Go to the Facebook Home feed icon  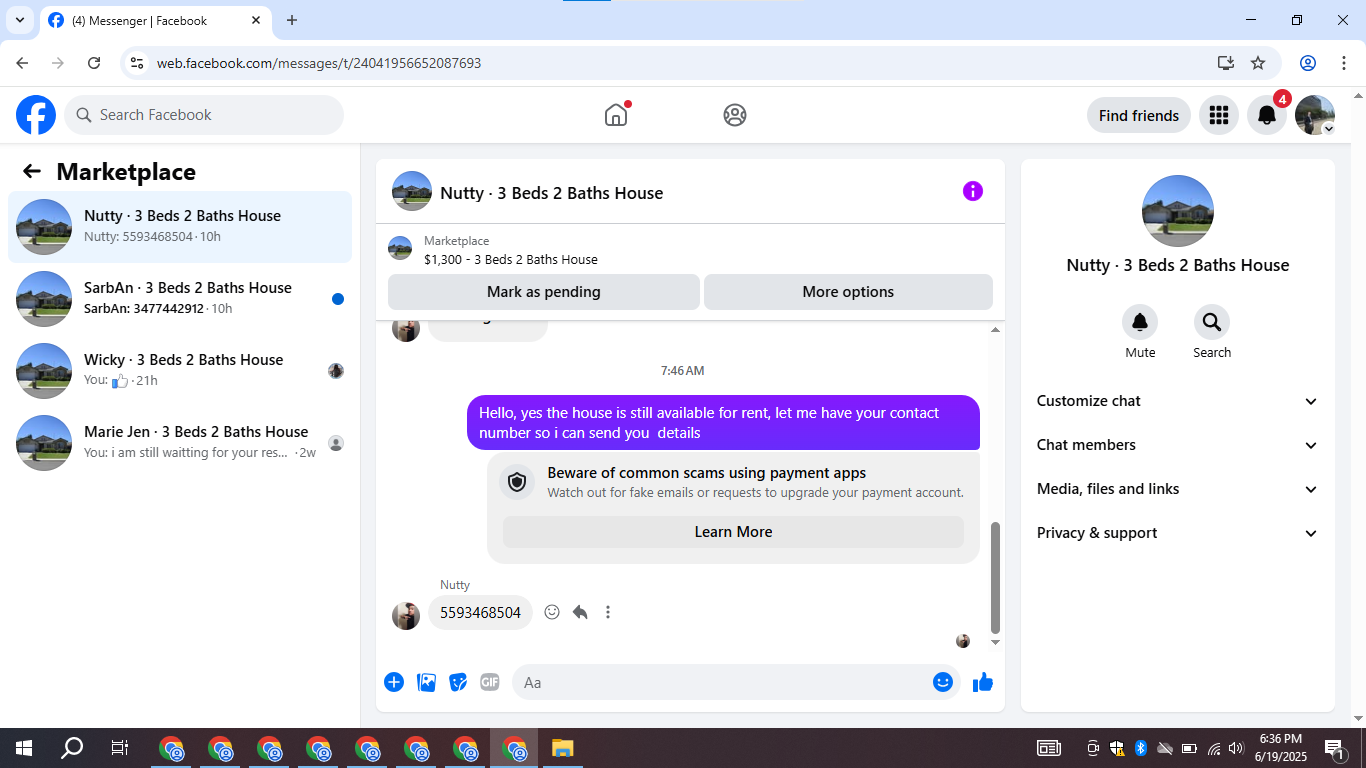coord(616,115)
